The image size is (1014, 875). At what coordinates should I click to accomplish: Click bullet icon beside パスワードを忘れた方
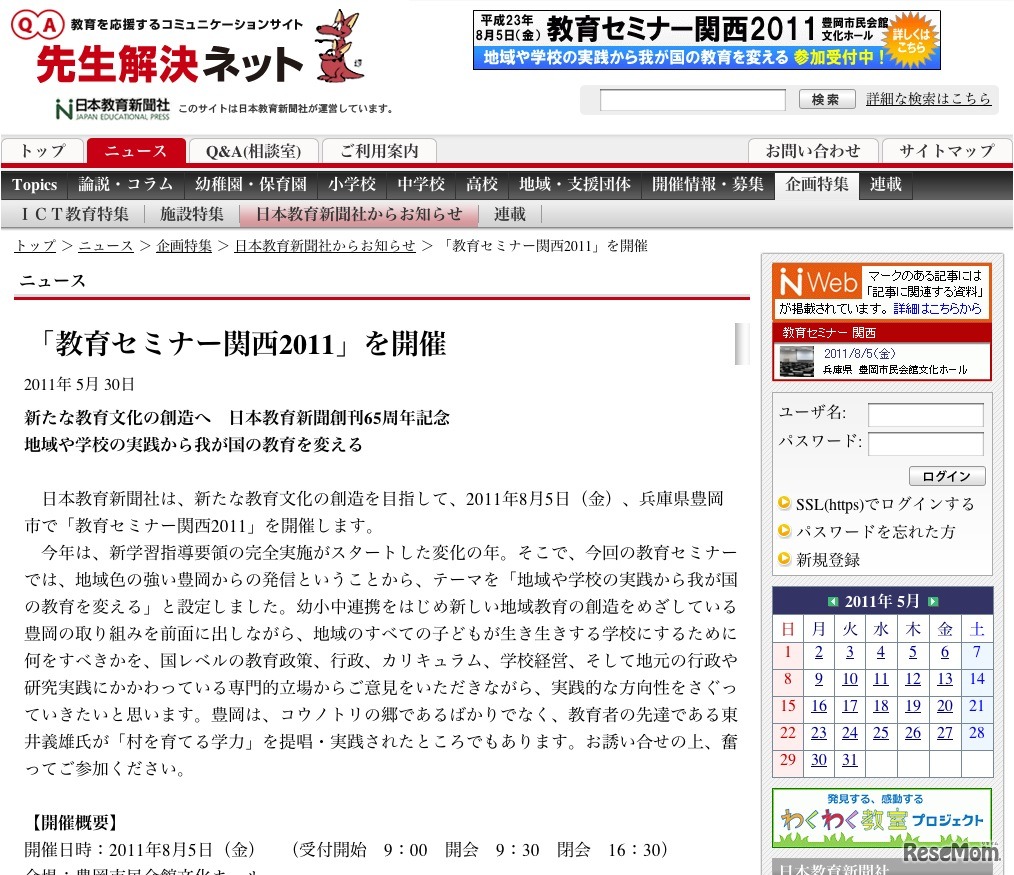pos(784,531)
